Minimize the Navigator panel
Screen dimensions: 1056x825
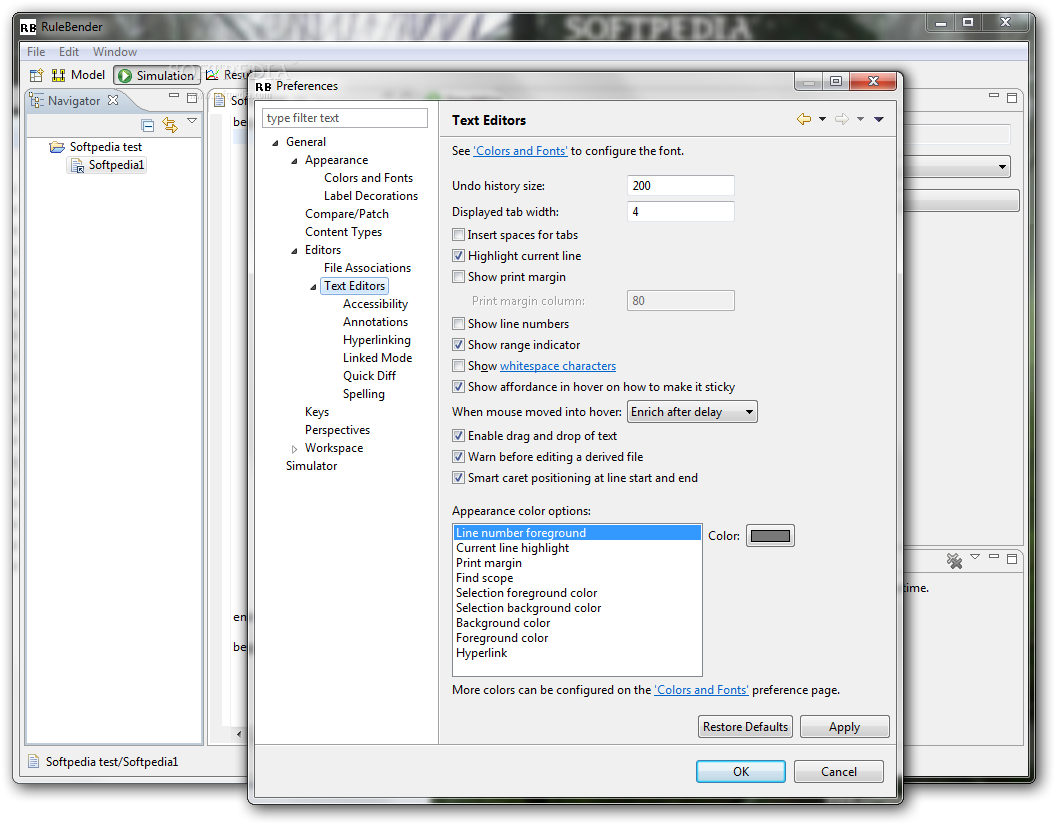click(174, 97)
